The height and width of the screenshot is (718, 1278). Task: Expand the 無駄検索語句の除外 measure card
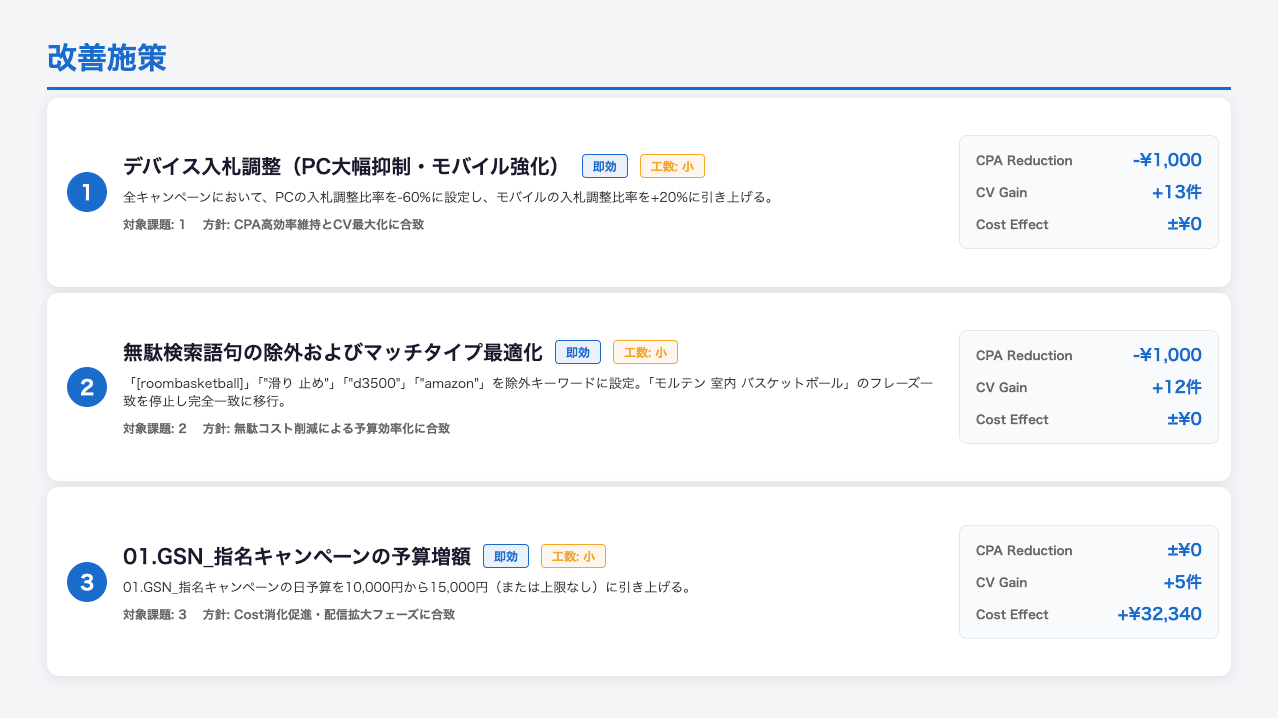638,387
